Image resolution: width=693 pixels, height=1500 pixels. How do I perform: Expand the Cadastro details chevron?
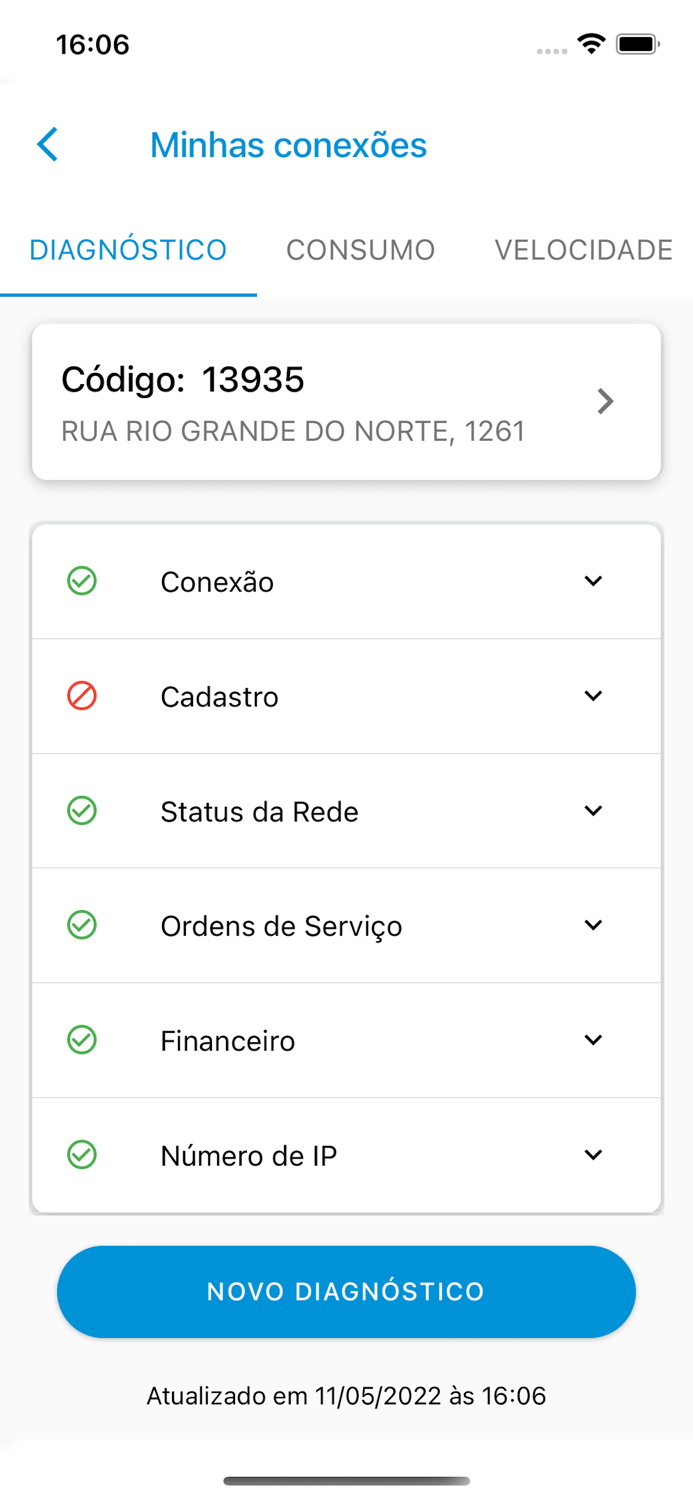click(x=593, y=696)
